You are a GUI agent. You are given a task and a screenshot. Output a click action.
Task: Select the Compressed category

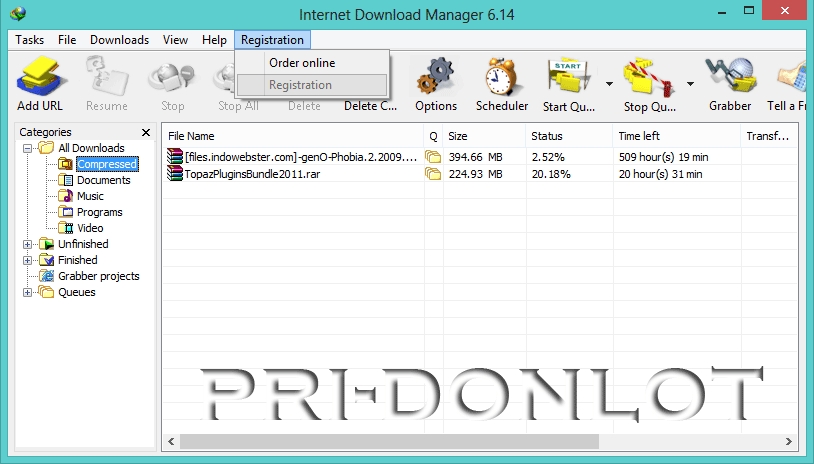pyautogui.click(x=107, y=164)
